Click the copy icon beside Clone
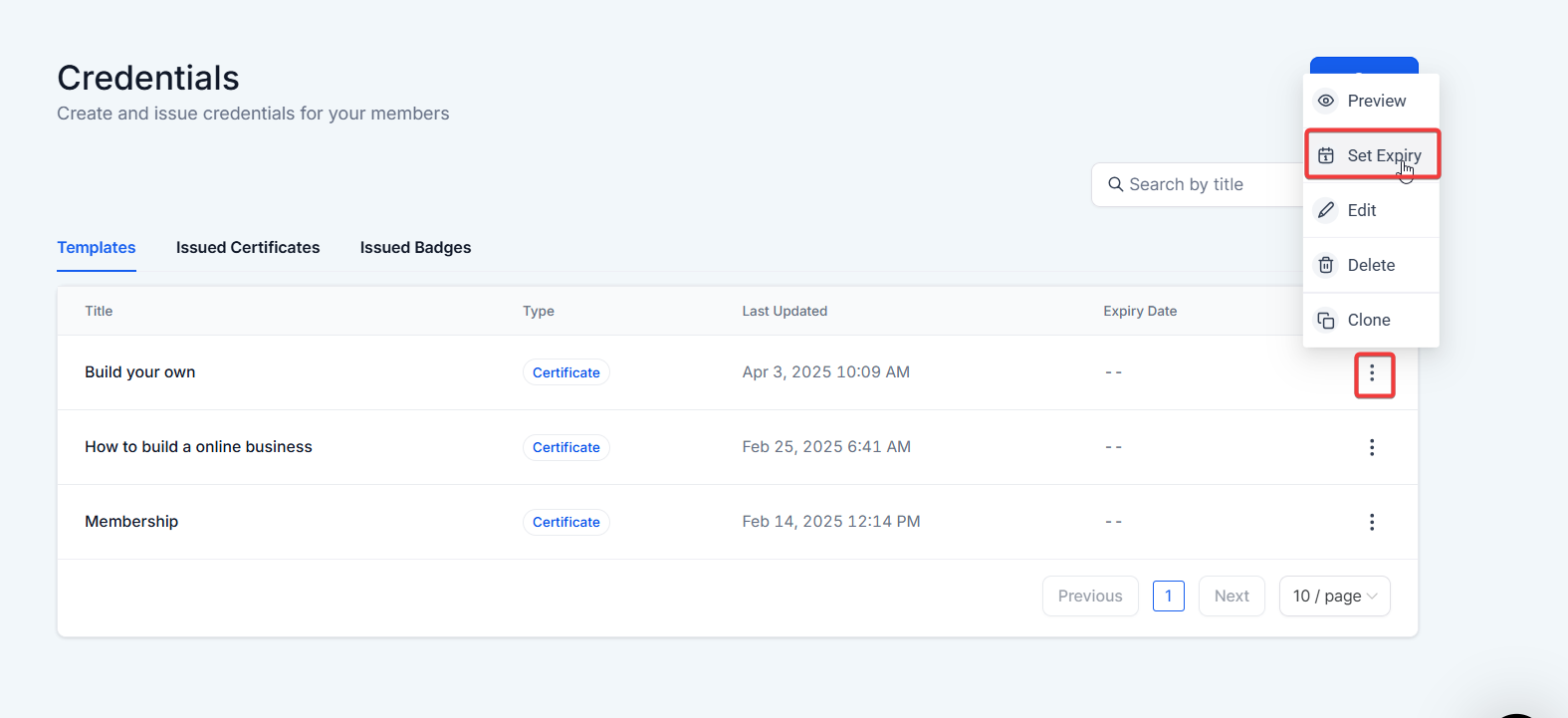The height and width of the screenshot is (718, 1568). click(1326, 320)
